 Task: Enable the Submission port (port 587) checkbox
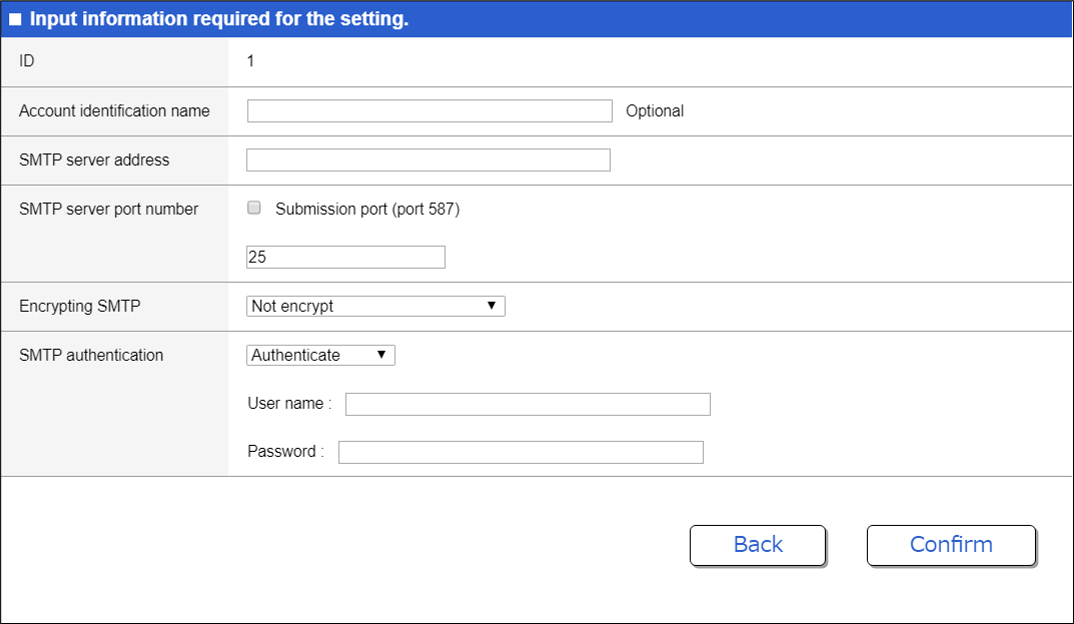(x=253, y=207)
